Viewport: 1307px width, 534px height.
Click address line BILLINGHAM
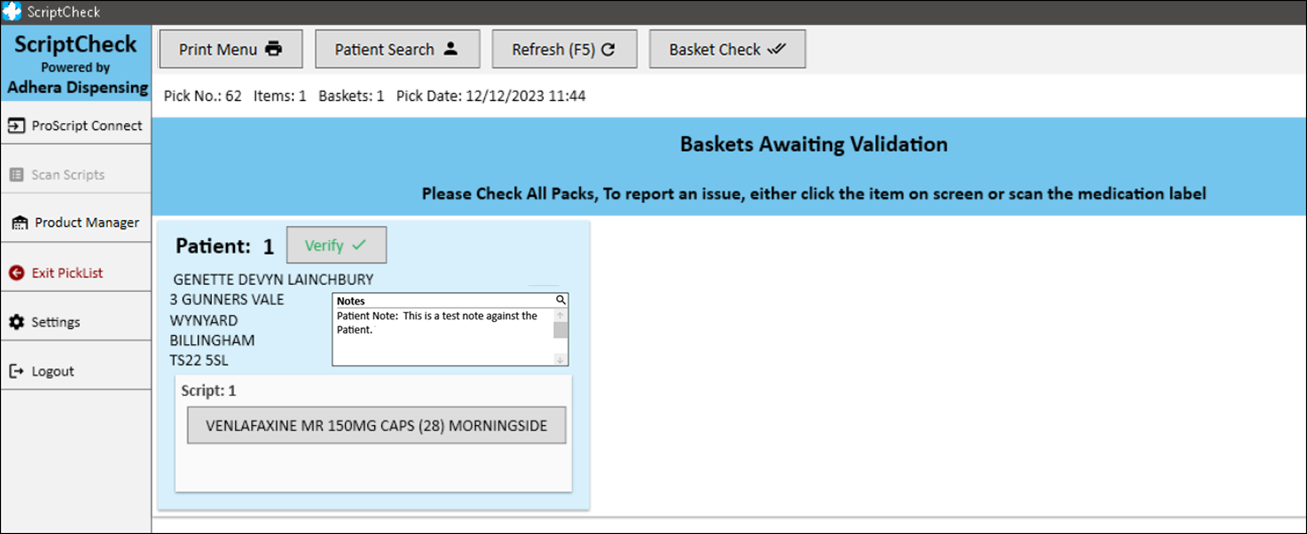click(212, 340)
